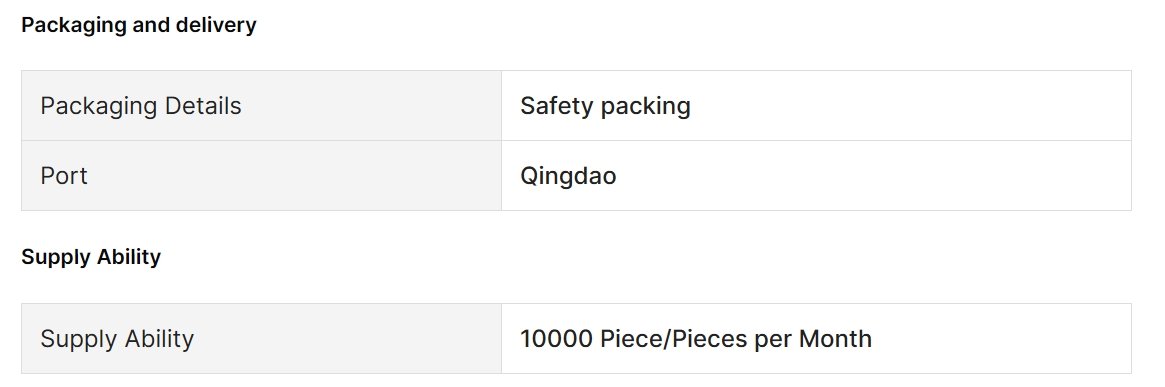Click the Qingdao port value
Screen dimensions: 1165x387
[x=568, y=177]
